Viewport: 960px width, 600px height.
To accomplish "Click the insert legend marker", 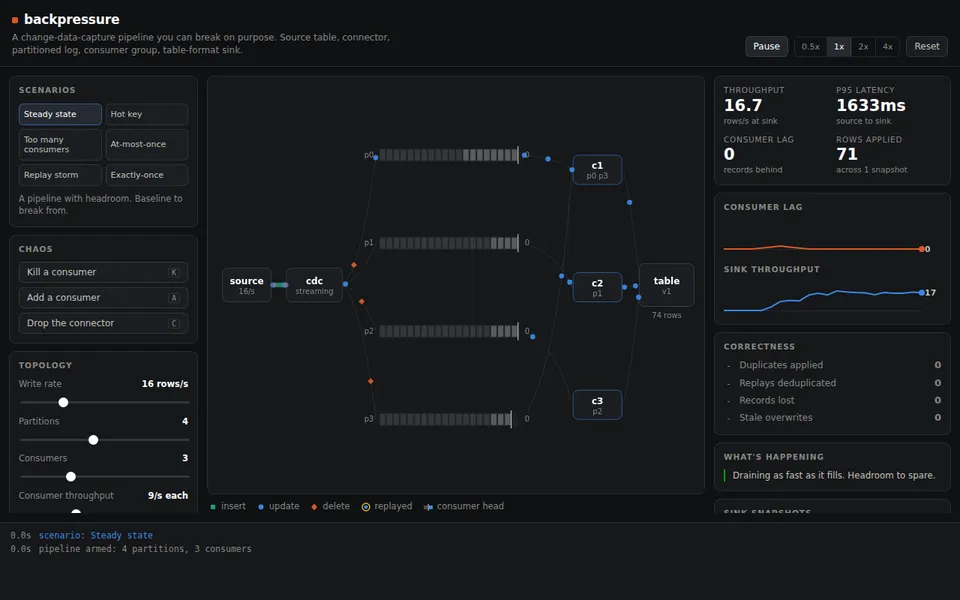I will pos(213,507).
